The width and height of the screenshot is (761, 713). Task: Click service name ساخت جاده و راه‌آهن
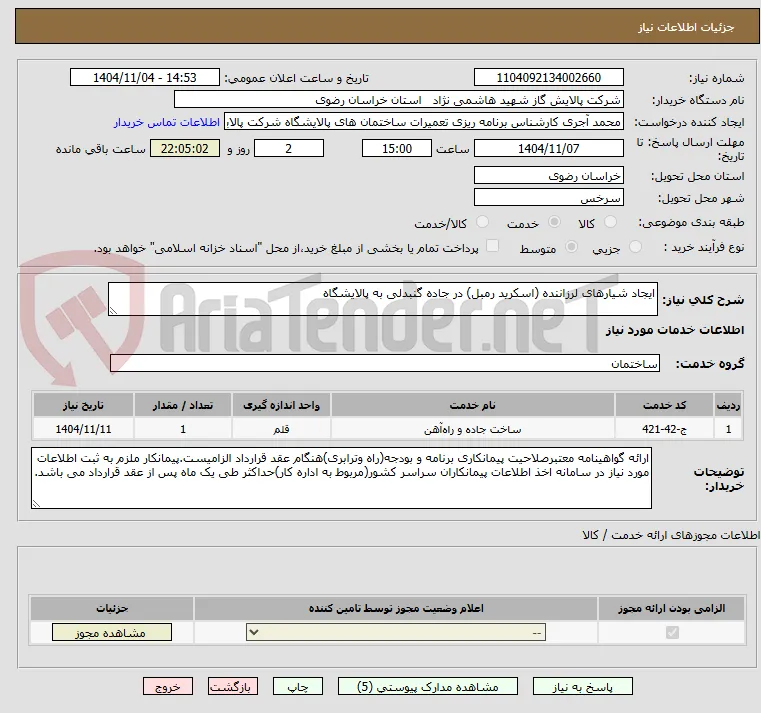[x=472, y=429]
